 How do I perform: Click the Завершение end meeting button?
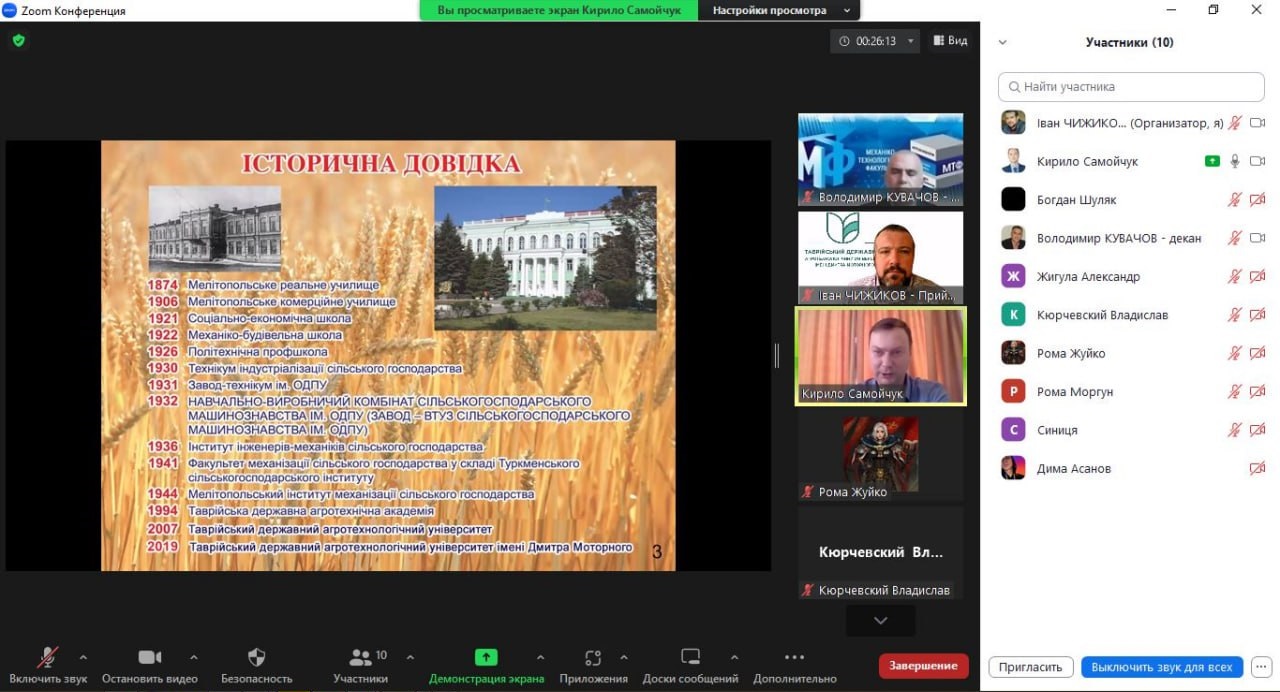pos(924,666)
